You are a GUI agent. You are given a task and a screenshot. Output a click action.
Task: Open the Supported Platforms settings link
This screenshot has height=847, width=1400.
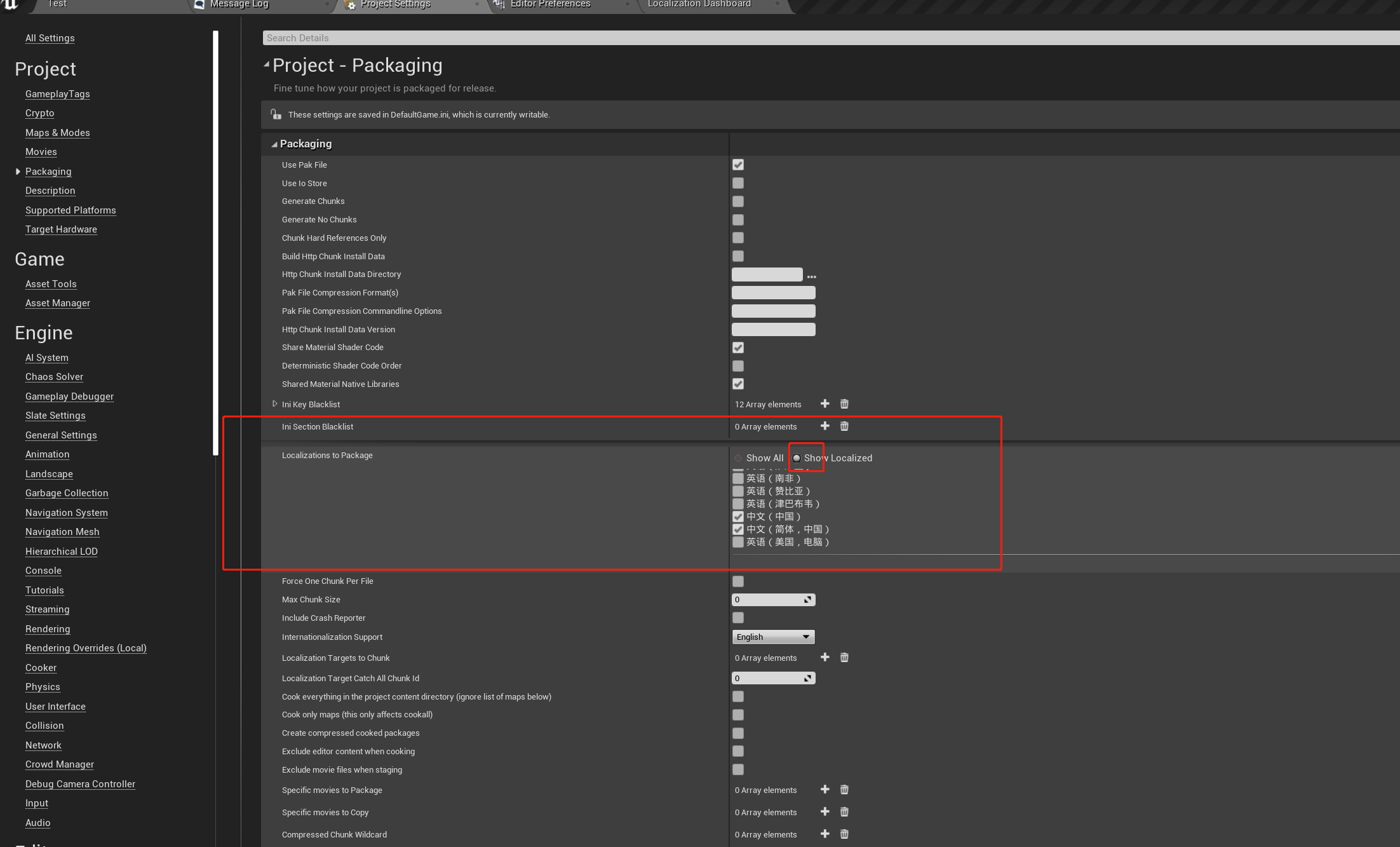71,210
